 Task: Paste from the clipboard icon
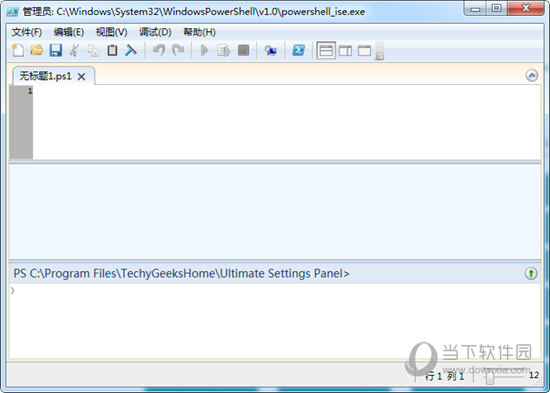coord(112,51)
